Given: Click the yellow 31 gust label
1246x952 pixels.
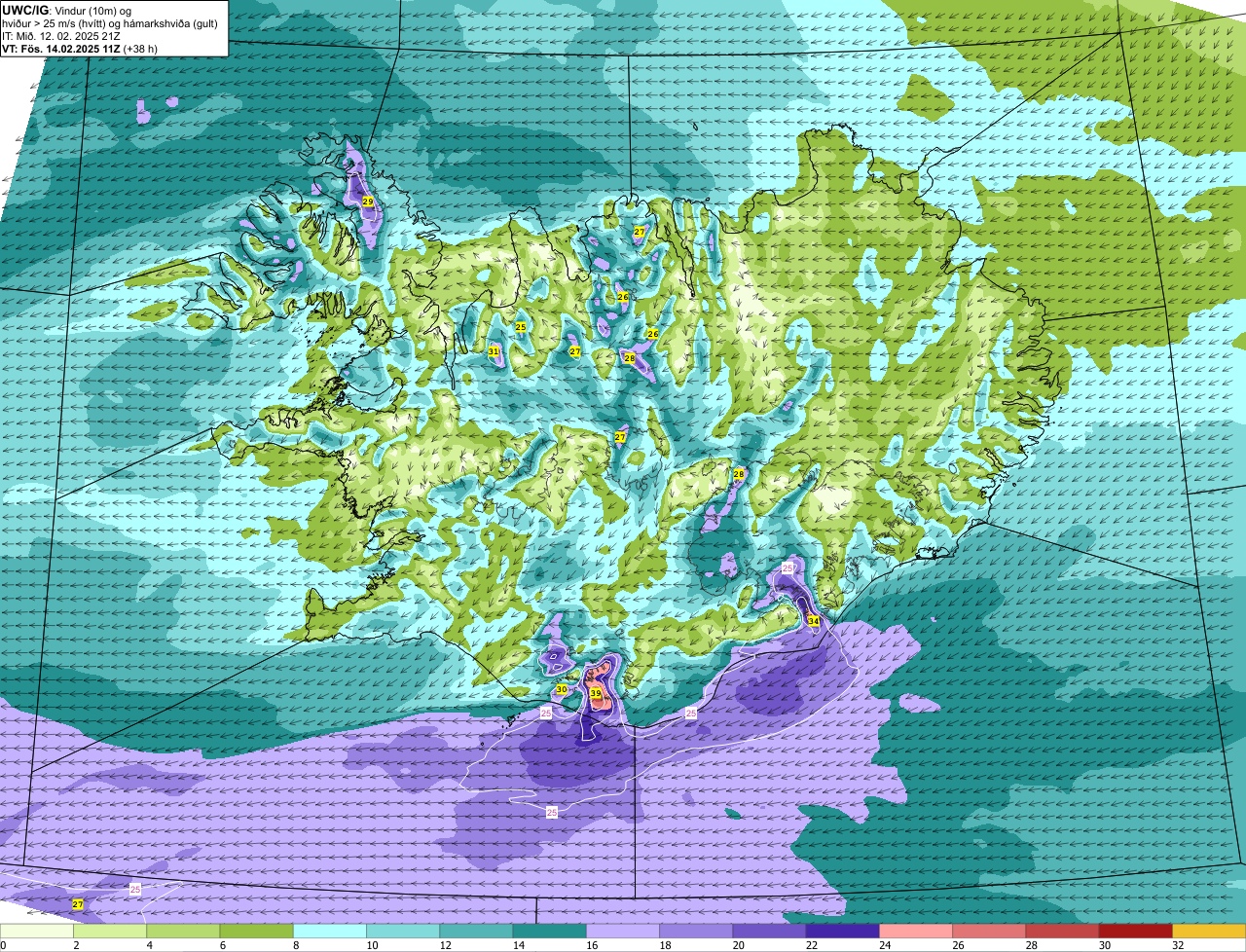Looking at the screenshot, I should tap(494, 350).
